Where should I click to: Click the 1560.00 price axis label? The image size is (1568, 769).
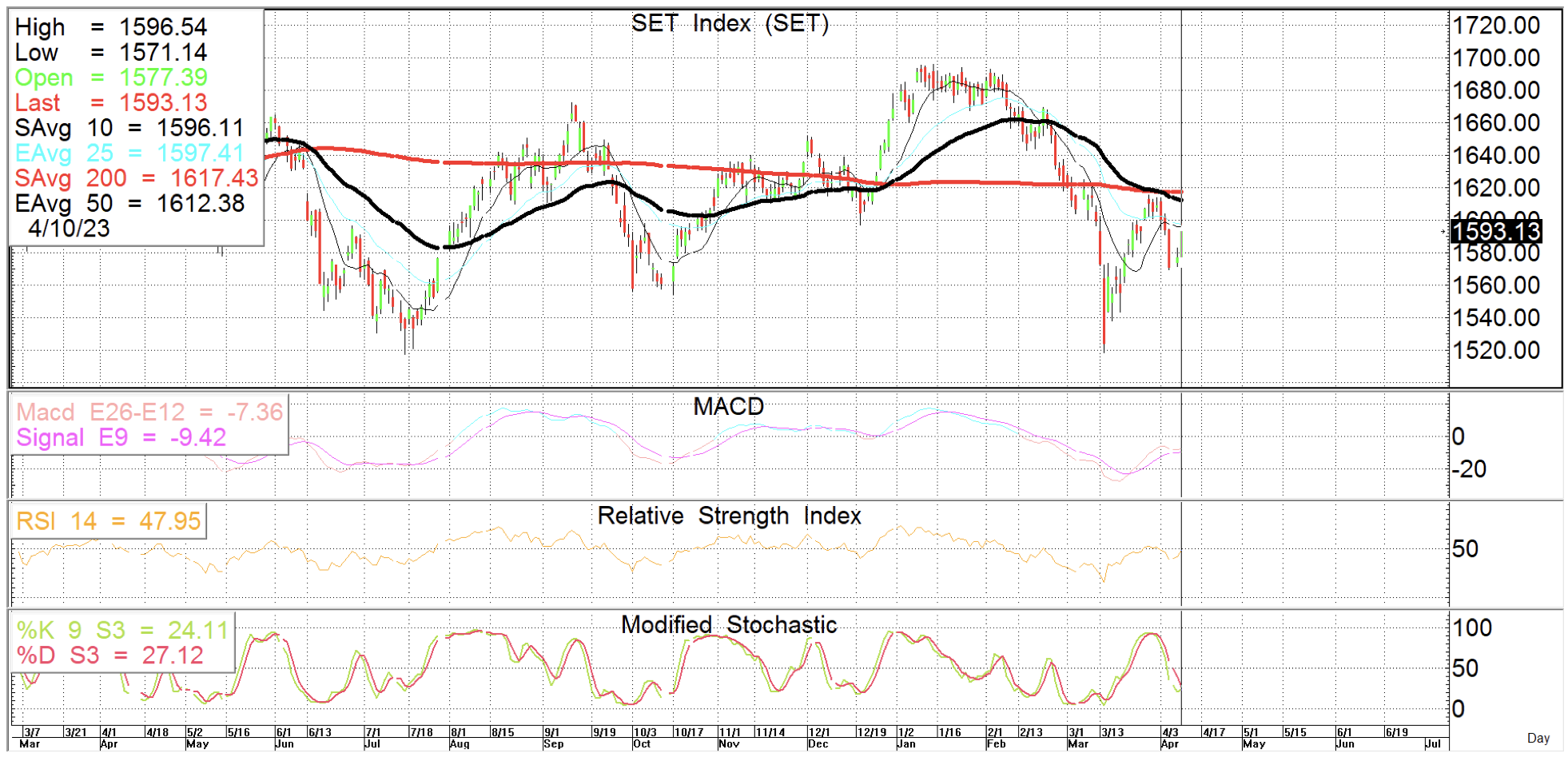(x=1496, y=285)
